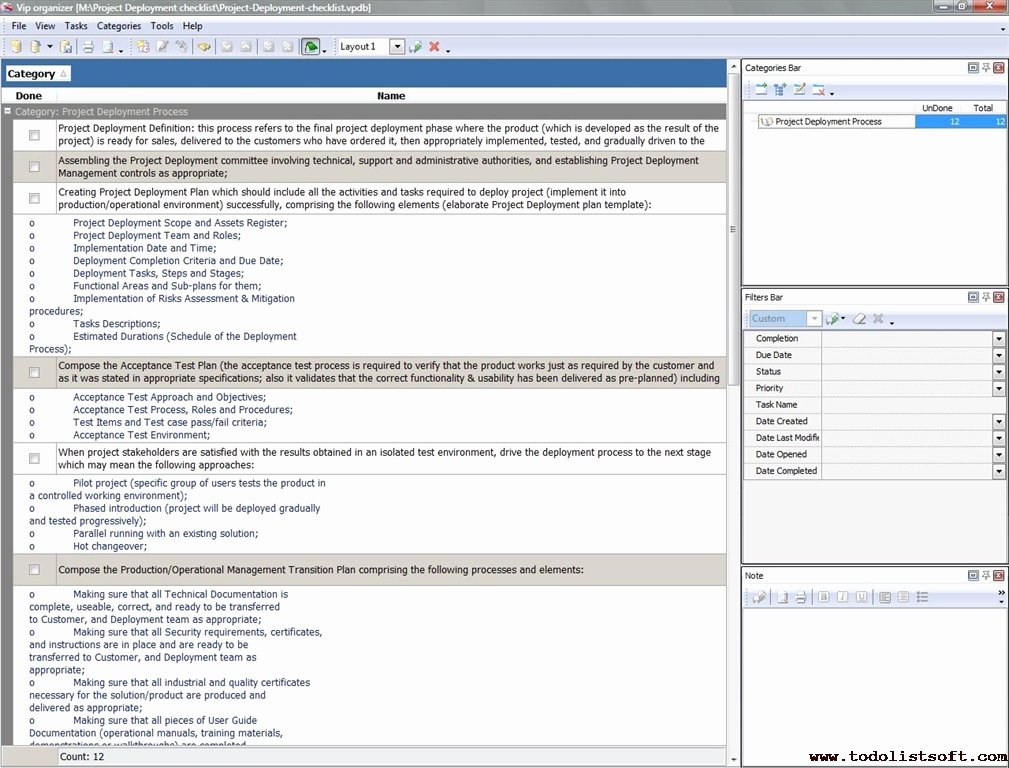This screenshot has width=1009, height=768.
Task: Mark Assembling the Project Deployment committee task done
Action: [x=34, y=167]
